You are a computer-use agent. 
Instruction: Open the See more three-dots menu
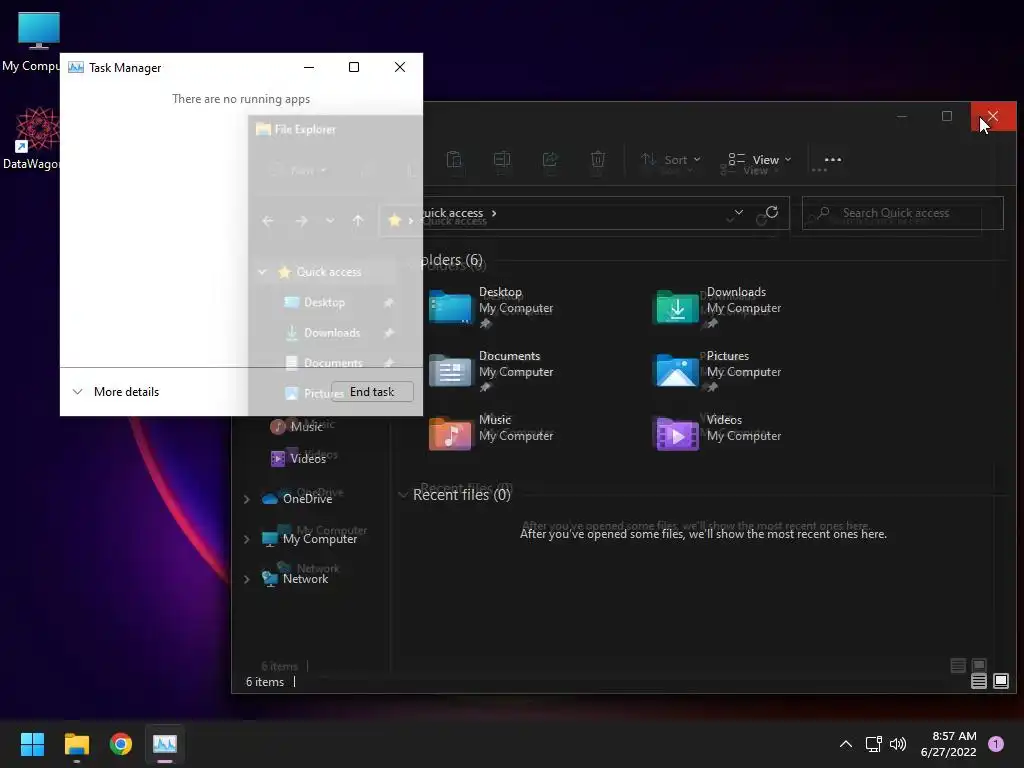[x=833, y=160]
